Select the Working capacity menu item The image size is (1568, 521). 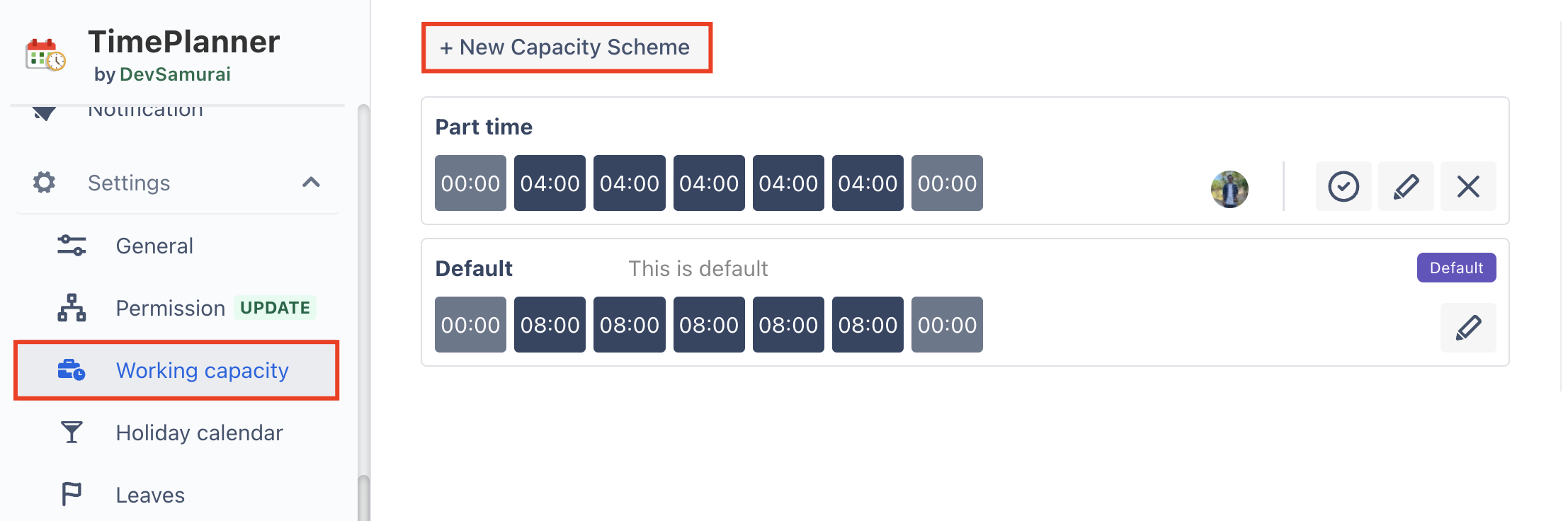coord(202,370)
